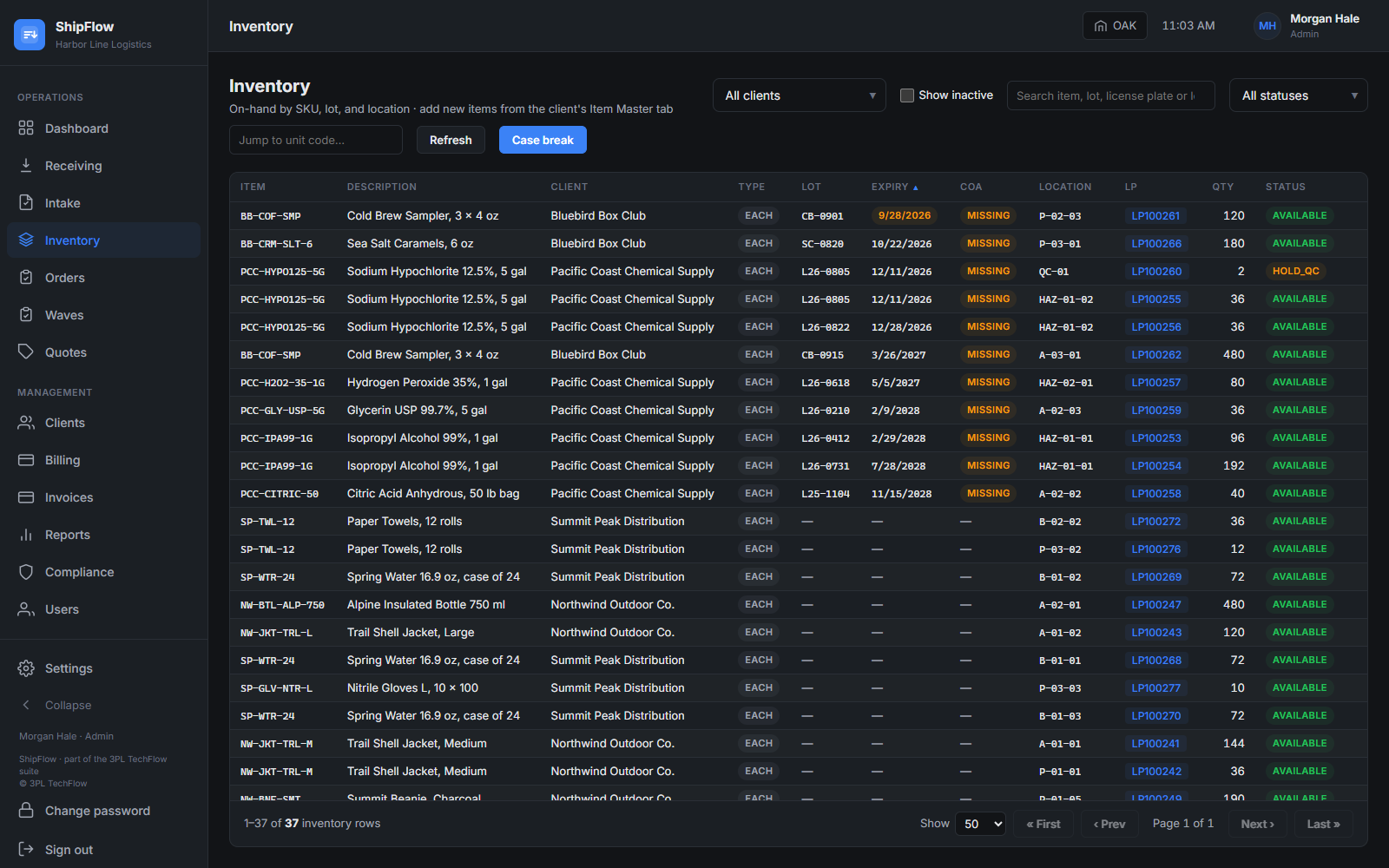Sort table by Expiry column header
Screen dimensions: 1389x868
894,187
